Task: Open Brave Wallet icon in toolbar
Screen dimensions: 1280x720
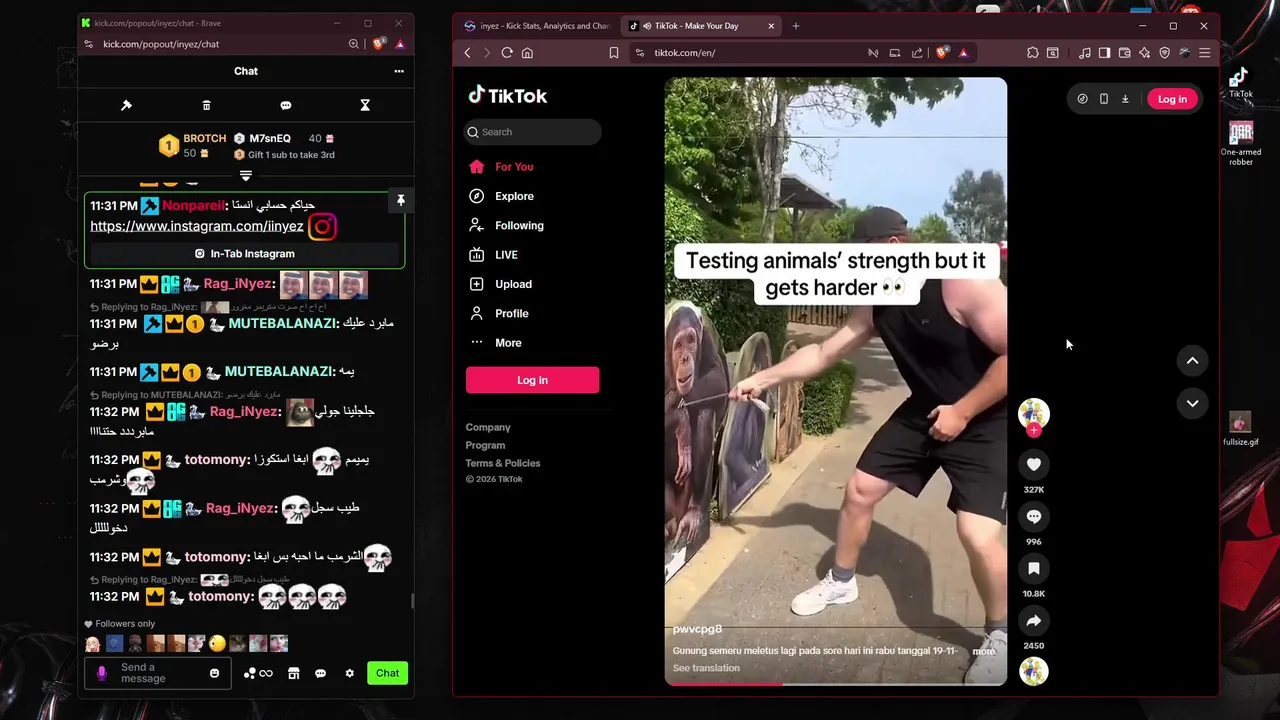Action: click(1124, 53)
